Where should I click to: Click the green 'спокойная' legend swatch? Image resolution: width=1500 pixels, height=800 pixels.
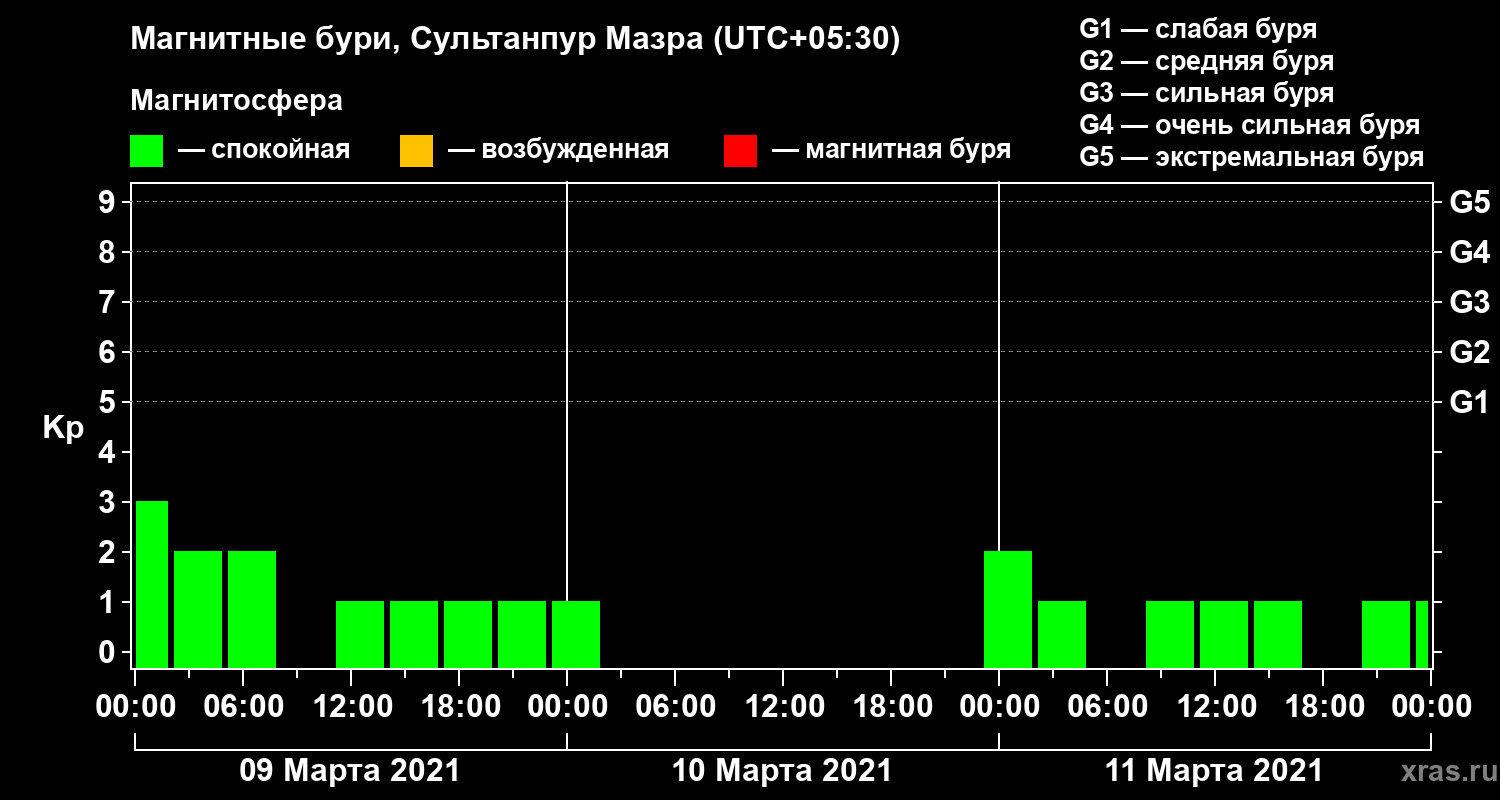[147, 150]
